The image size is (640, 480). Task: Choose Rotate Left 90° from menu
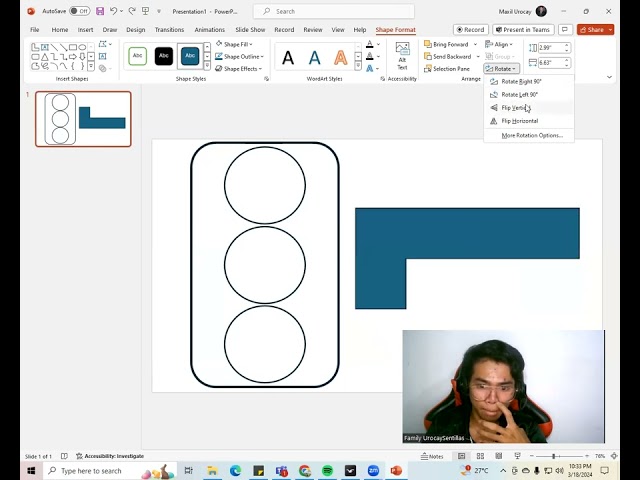[529, 94]
